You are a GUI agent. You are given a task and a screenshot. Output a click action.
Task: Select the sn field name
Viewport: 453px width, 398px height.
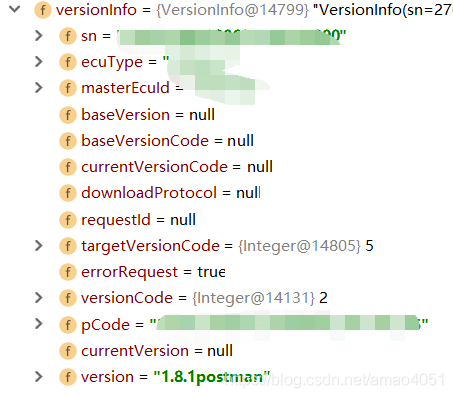89,36
